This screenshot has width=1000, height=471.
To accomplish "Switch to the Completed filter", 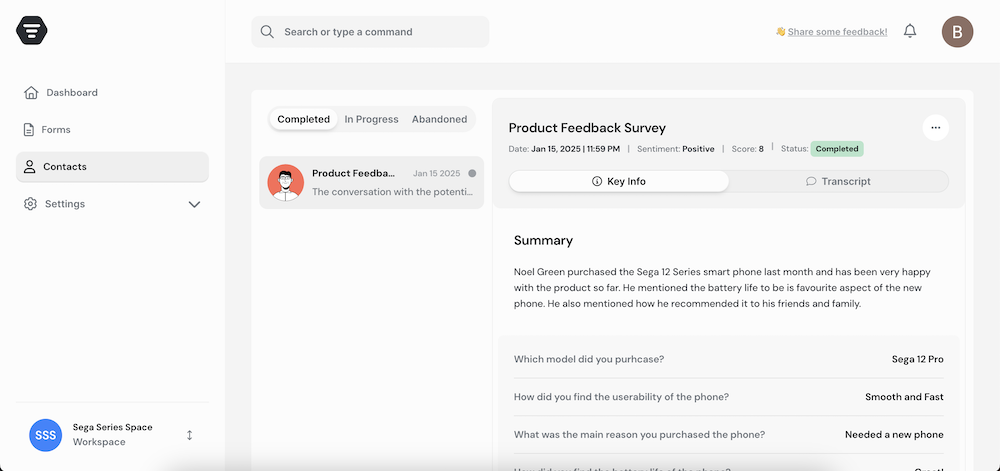I will (303, 119).
